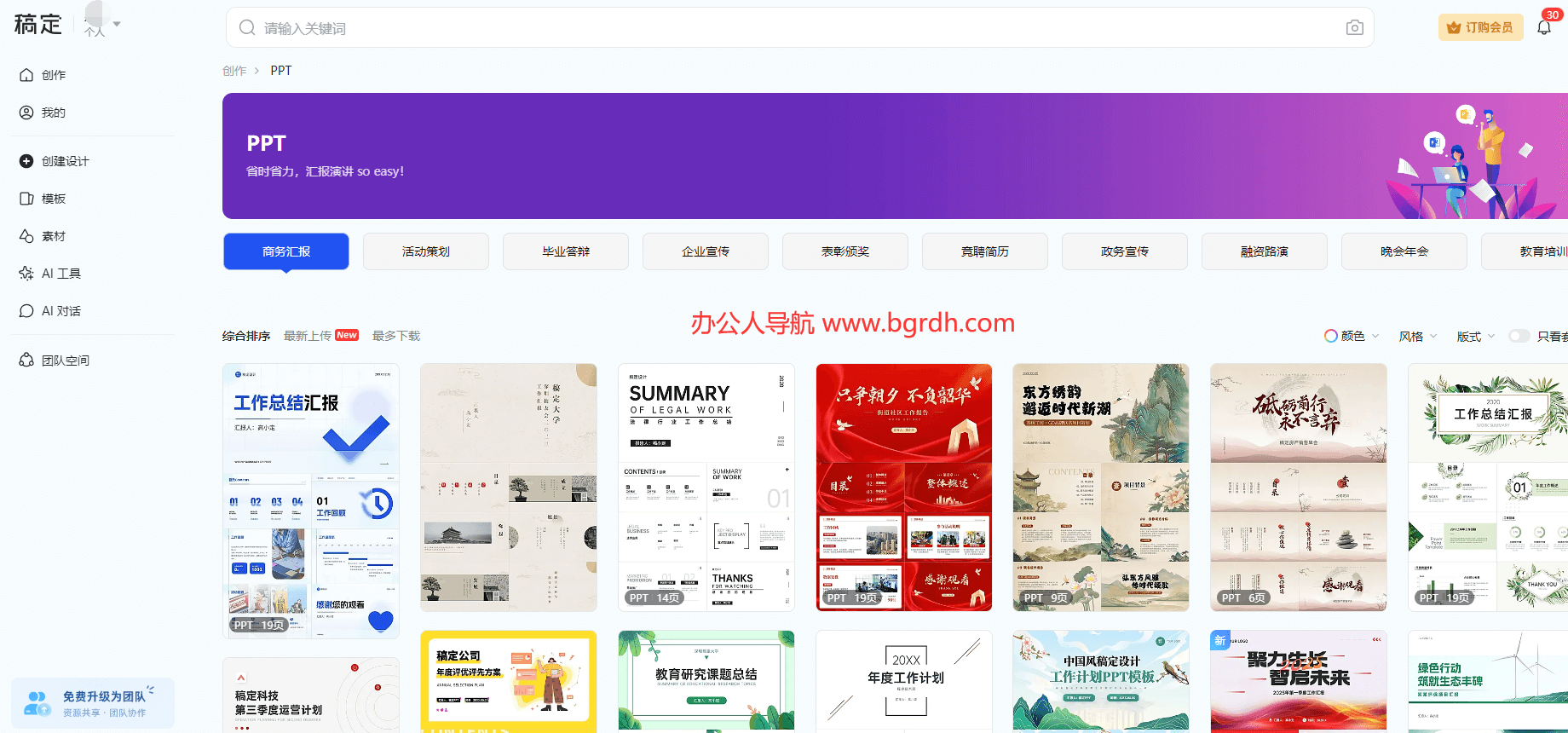Open the 东方绣韵 template thumbnail
This screenshot has height=733, width=1568.
[x=1101, y=488]
